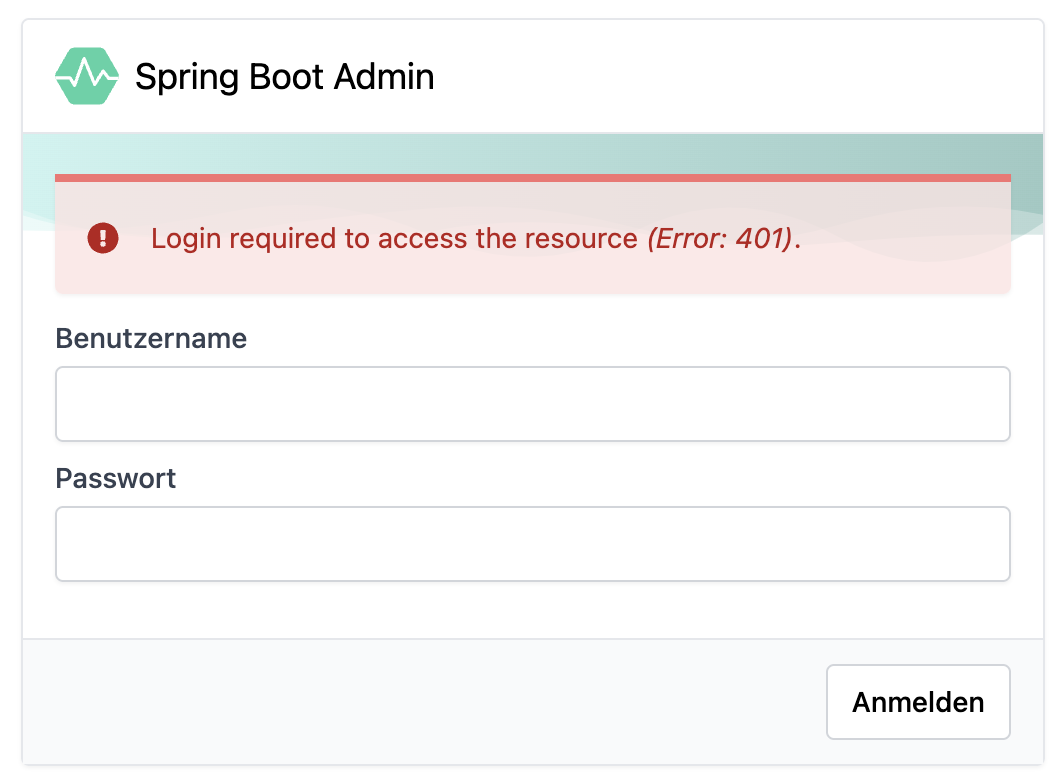Viewport: 1062px width, 784px height.
Task: Click the Benutzername label
Action: (x=151, y=338)
